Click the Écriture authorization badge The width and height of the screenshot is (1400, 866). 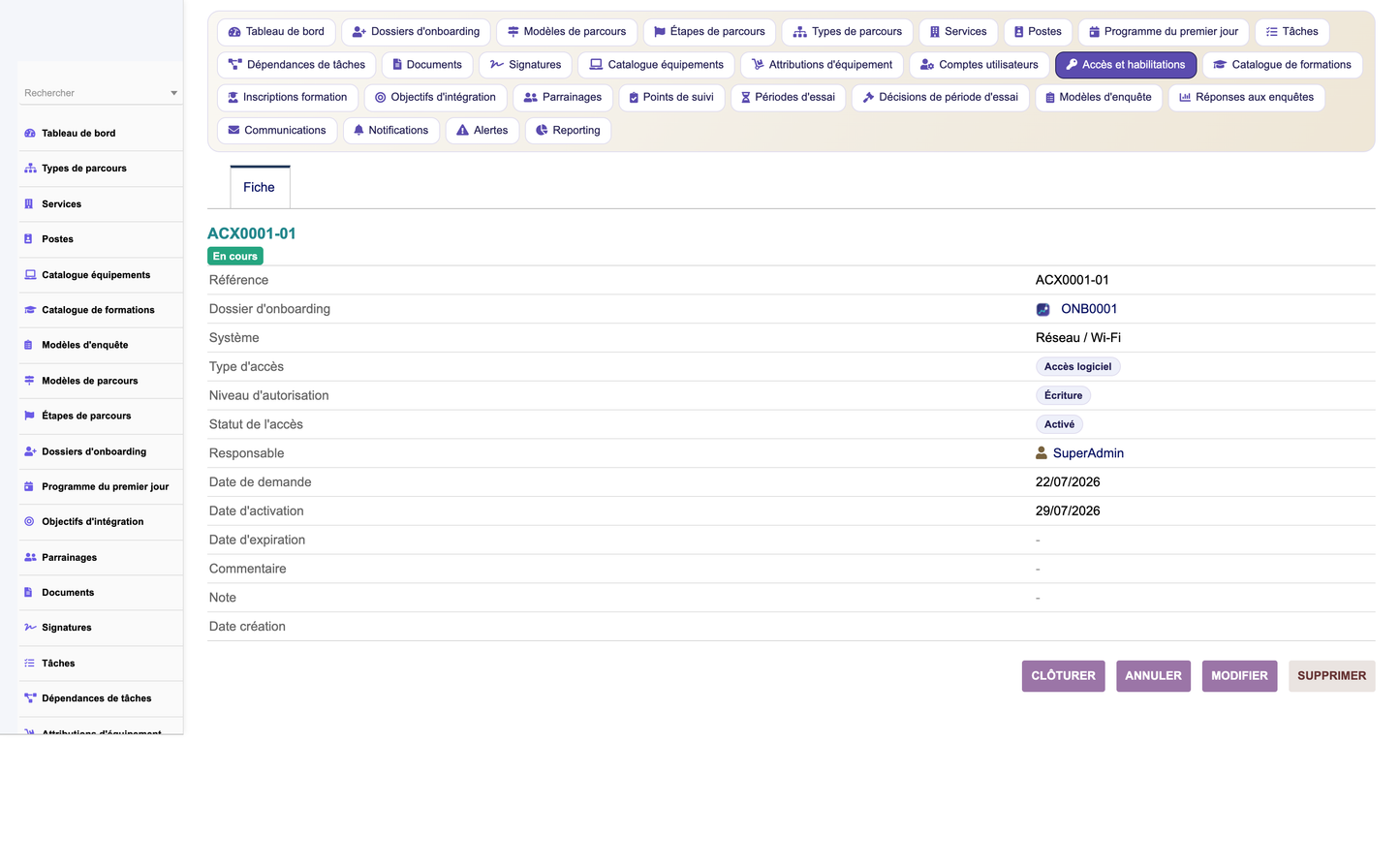[x=1063, y=396]
